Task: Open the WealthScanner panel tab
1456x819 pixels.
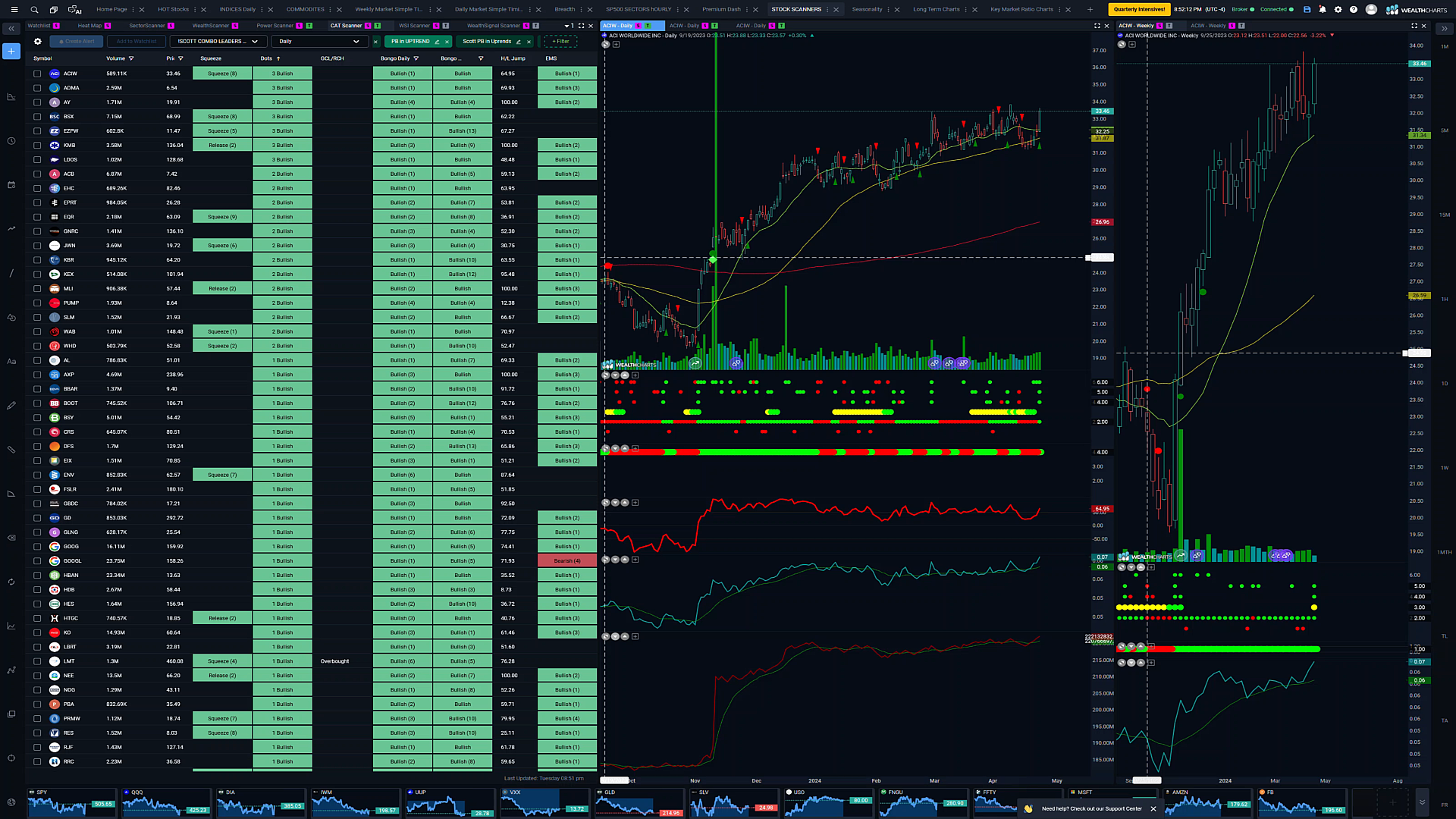Action: click(x=211, y=26)
